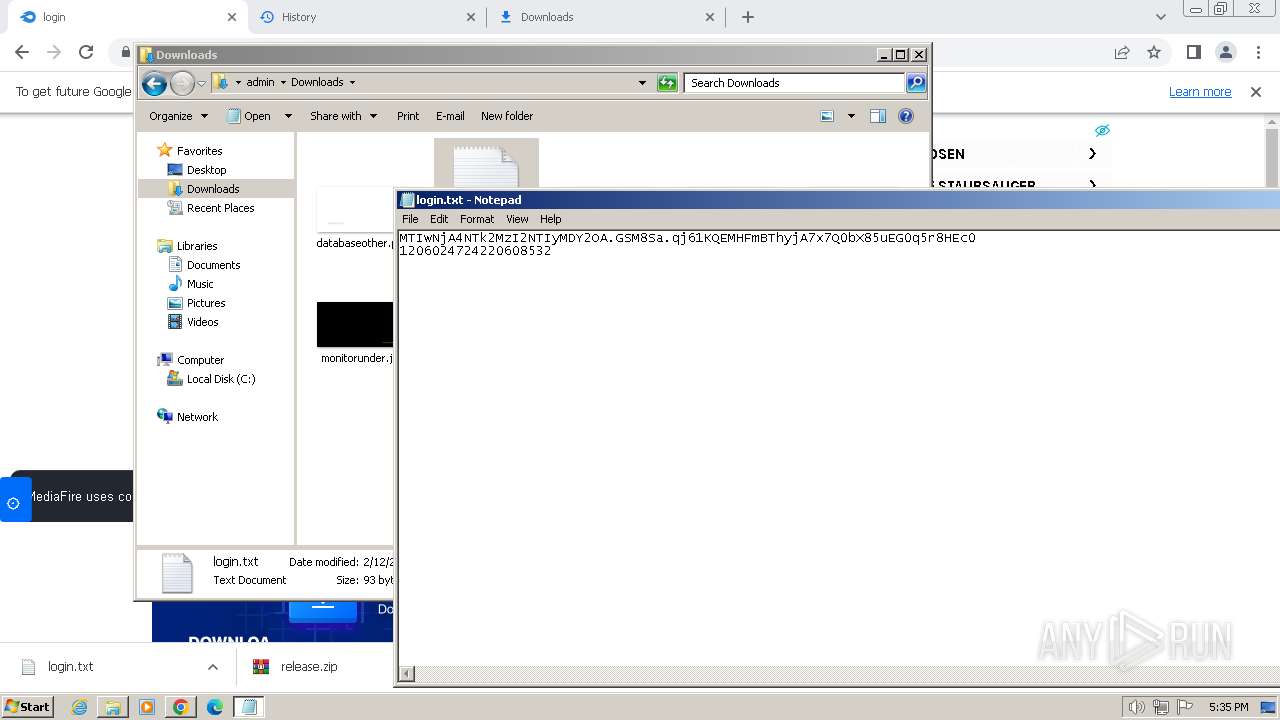Open Microsoft Edge from taskbar
Image resolution: width=1280 pixels, height=720 pixels.
pyautogui.click(x=215, y=707)
